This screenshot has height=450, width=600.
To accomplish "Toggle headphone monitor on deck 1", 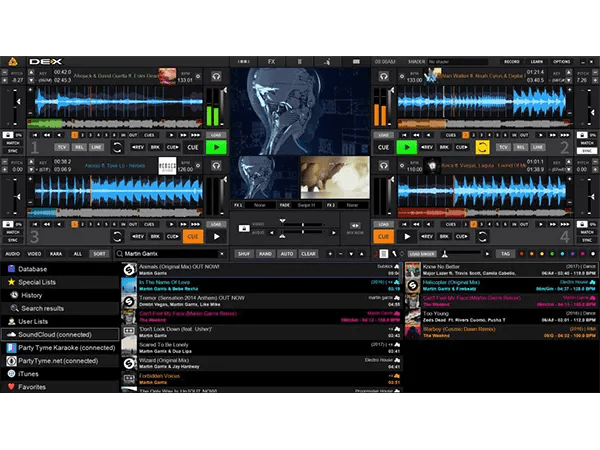I will coord(216,77).
